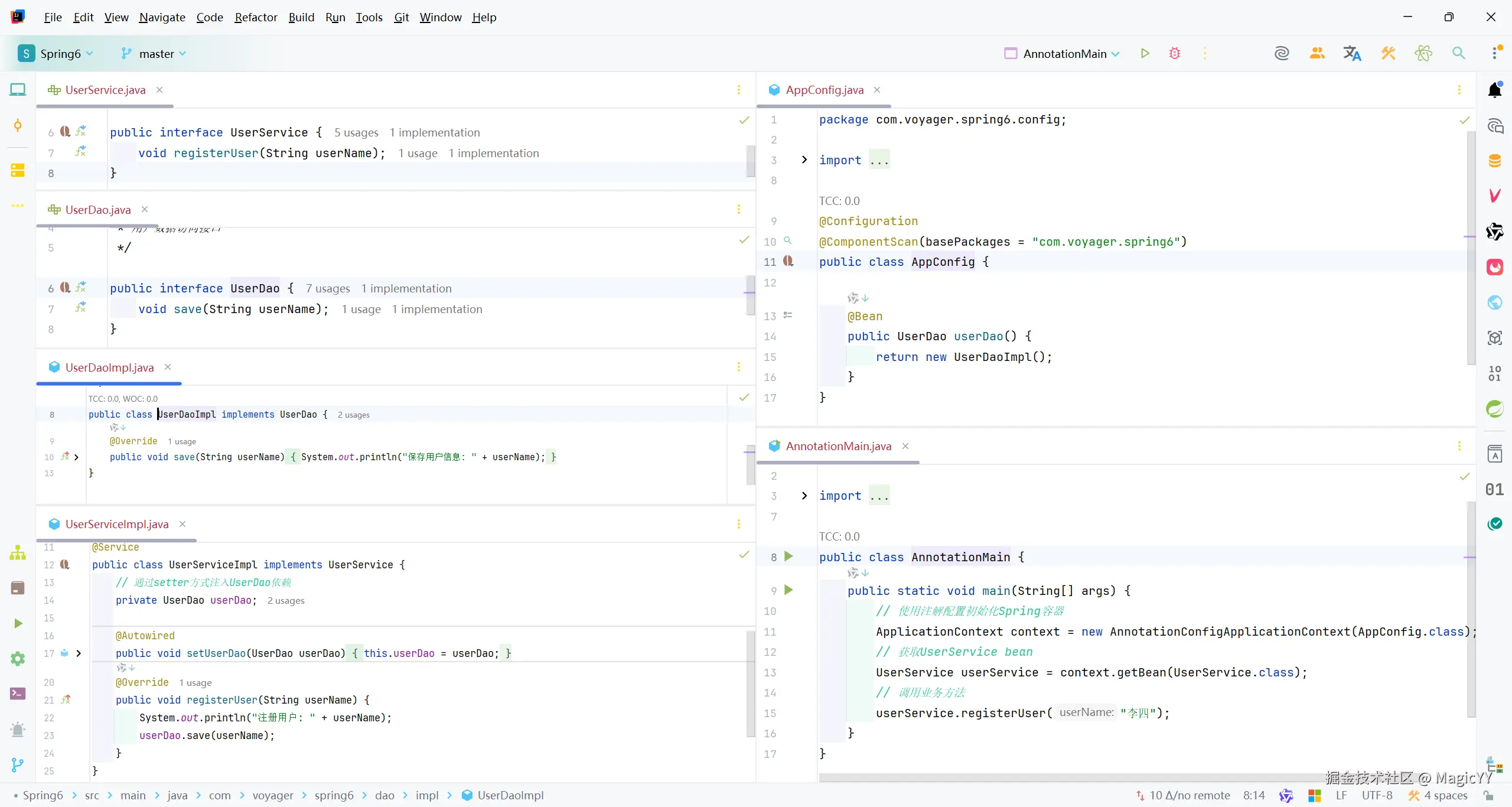Open the Terminal tool window
This screenshot has width=1512, height=807.
coord(18,694)
